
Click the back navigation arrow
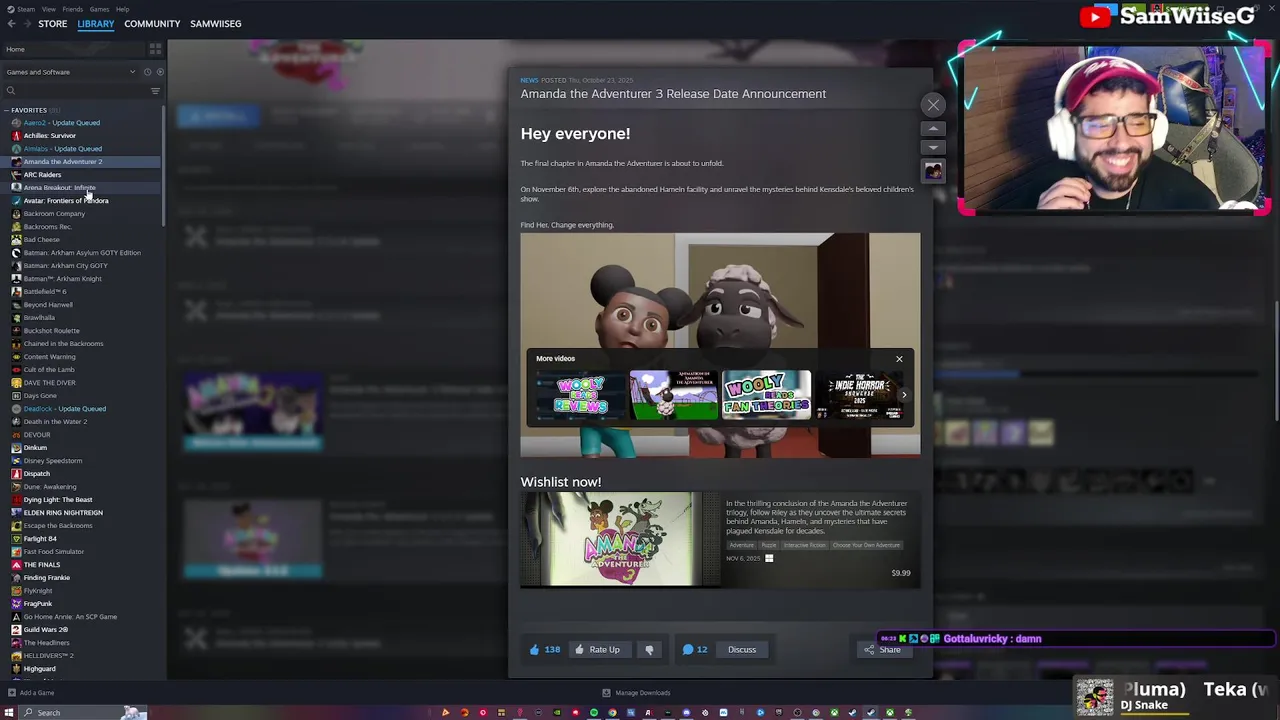[x=11, y=23]
